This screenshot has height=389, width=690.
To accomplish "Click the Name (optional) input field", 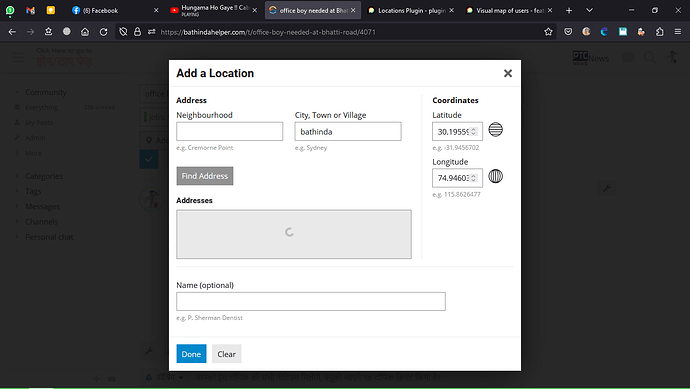I will pyautogui.click(x=311, y=301).
